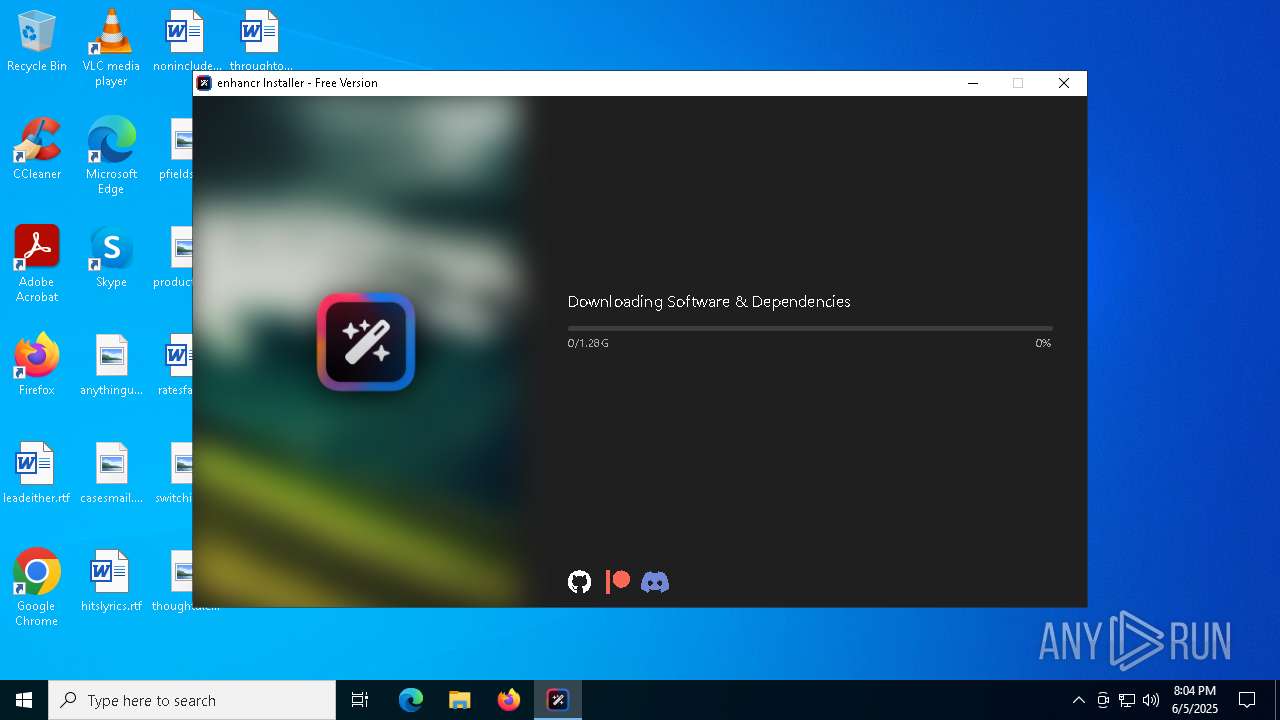This screenshot has height=720, width=1280.
Task: Select the throughto Word document on desktop
Action: [x=260, y=42]
